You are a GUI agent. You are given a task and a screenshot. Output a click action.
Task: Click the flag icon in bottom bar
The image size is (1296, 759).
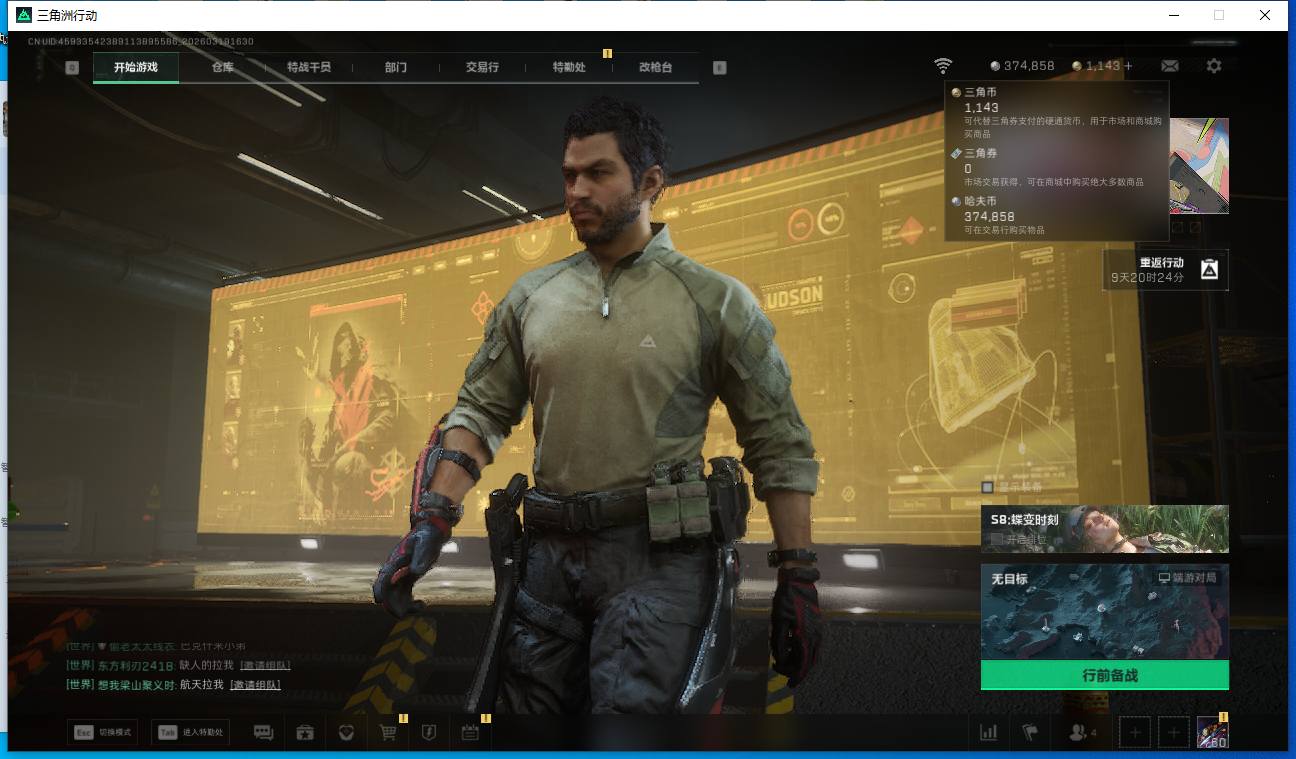1030,733
